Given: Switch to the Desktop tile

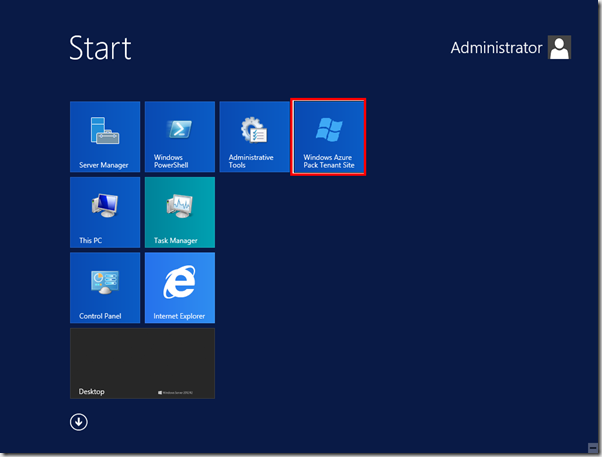Looking at the screenshot, I should (142, 363).
